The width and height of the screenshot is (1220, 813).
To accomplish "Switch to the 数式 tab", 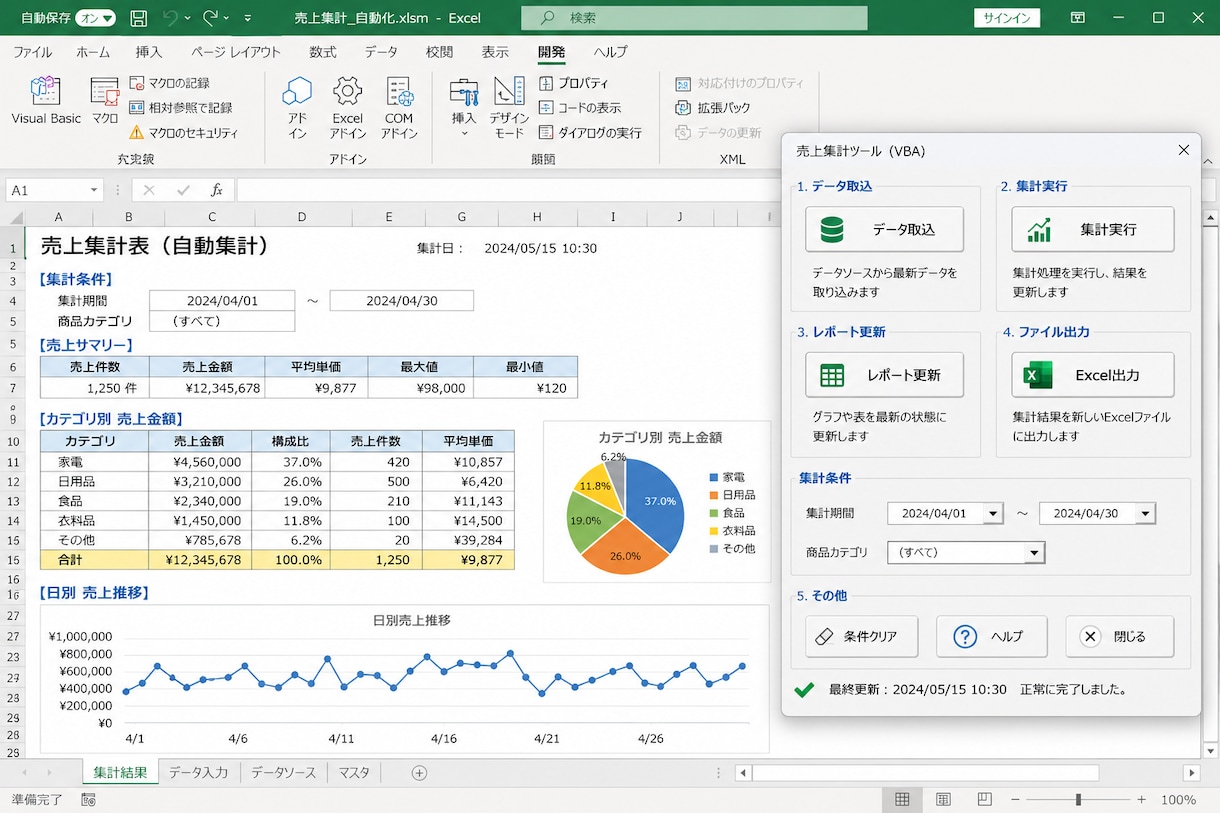I will (x=323, y=52).
